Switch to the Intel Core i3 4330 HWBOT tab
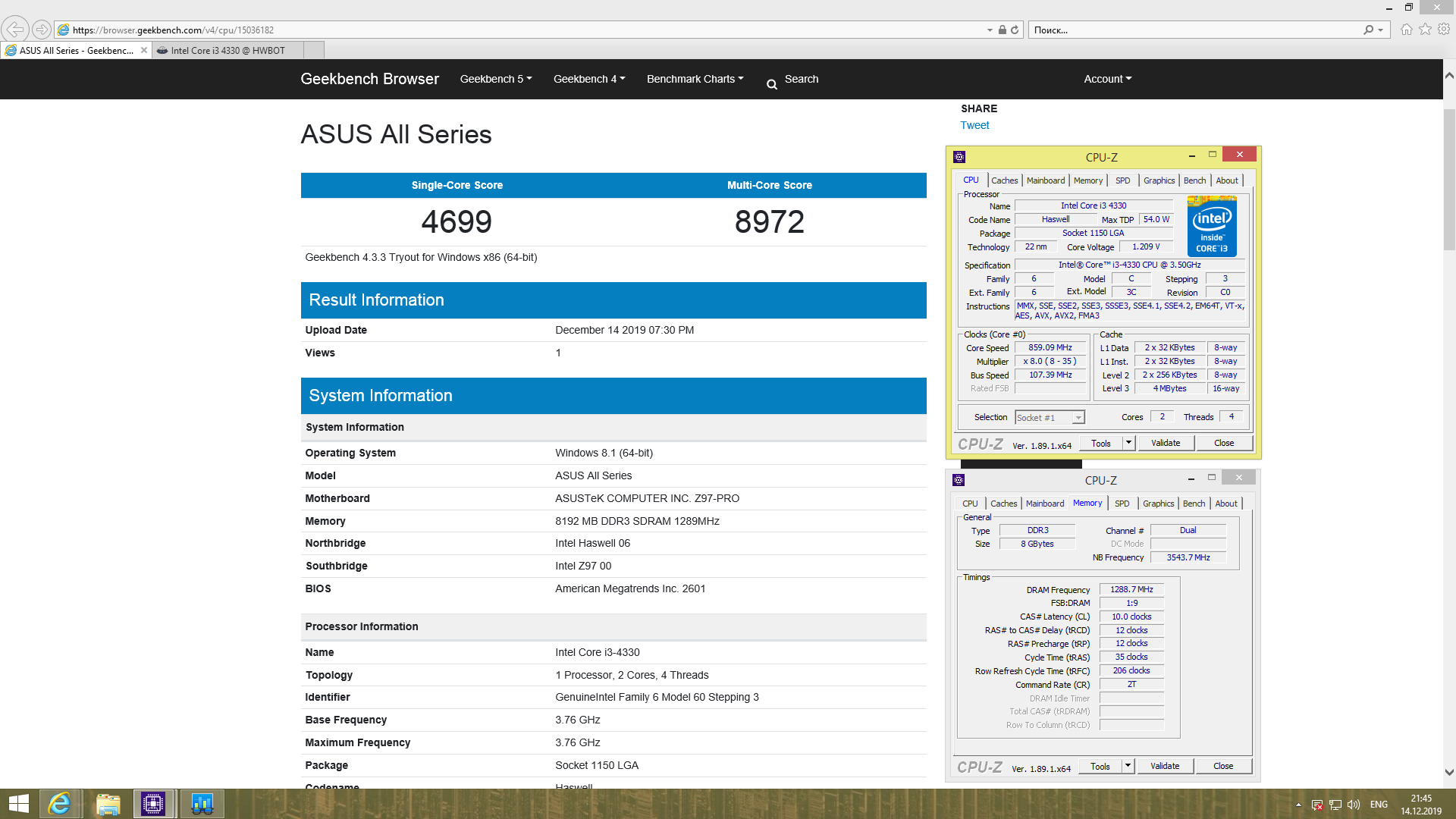Screen dimensions: 1456x819 (x=227, y=50)
